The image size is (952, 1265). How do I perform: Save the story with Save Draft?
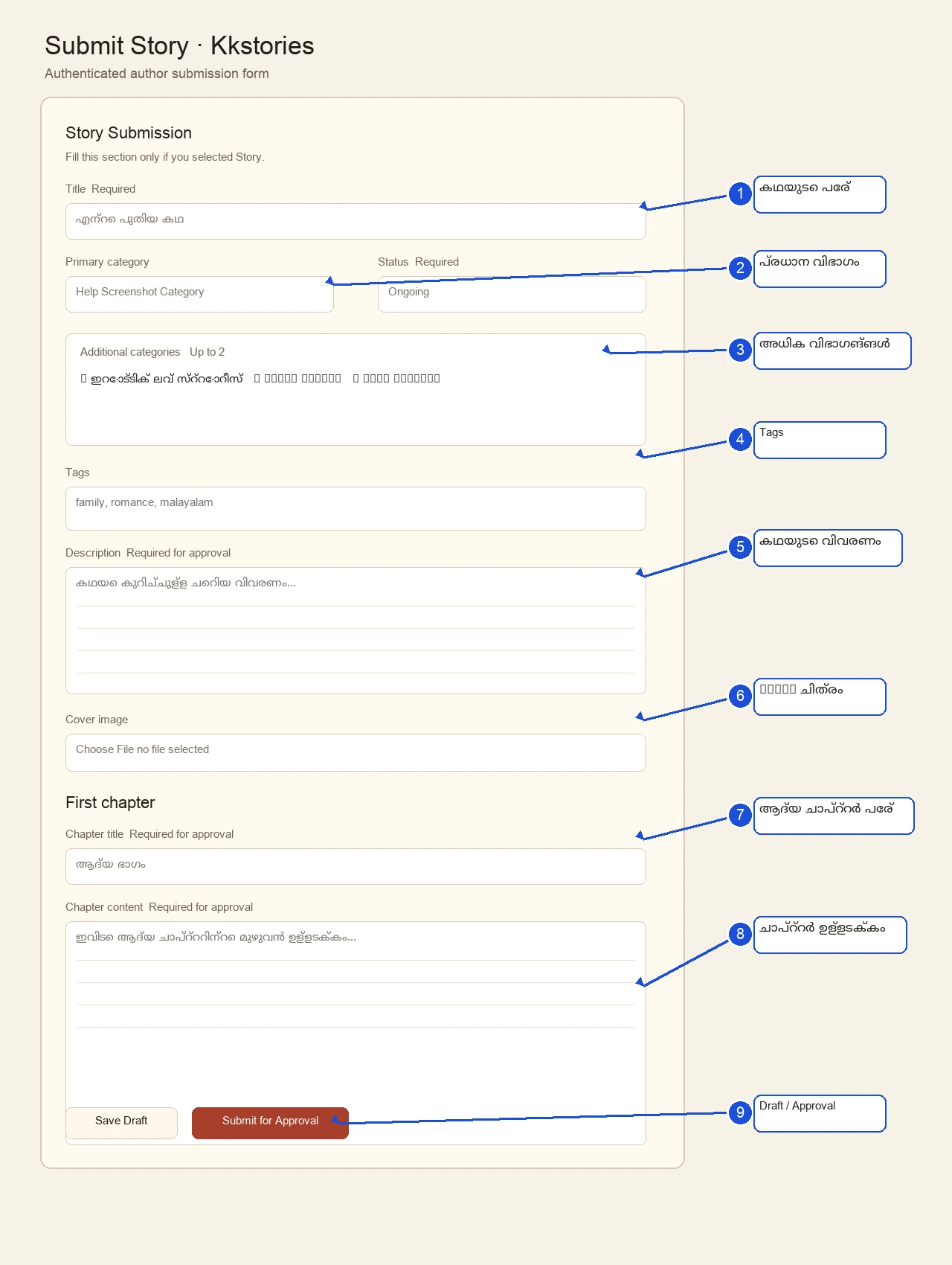pyautogui.click(x=121, y=1123)
